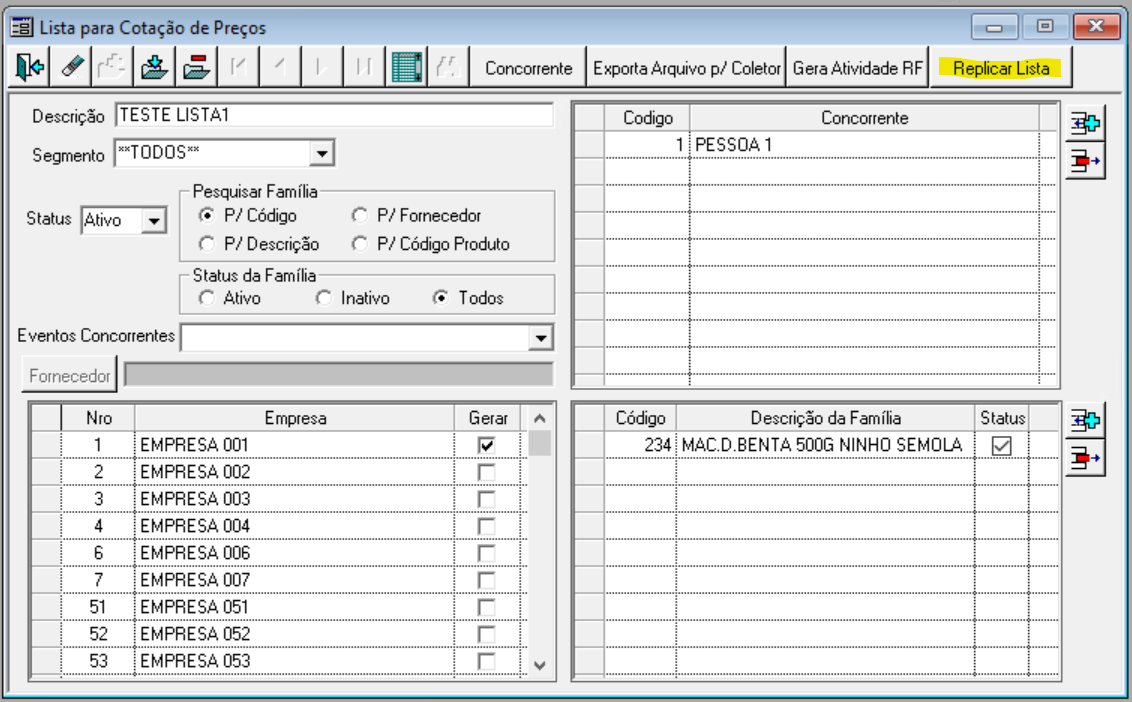The width and height of the screenshot is (1132, 702).
Task: Remove concorrente with the red arrow icon
Action: (1085, 160)
